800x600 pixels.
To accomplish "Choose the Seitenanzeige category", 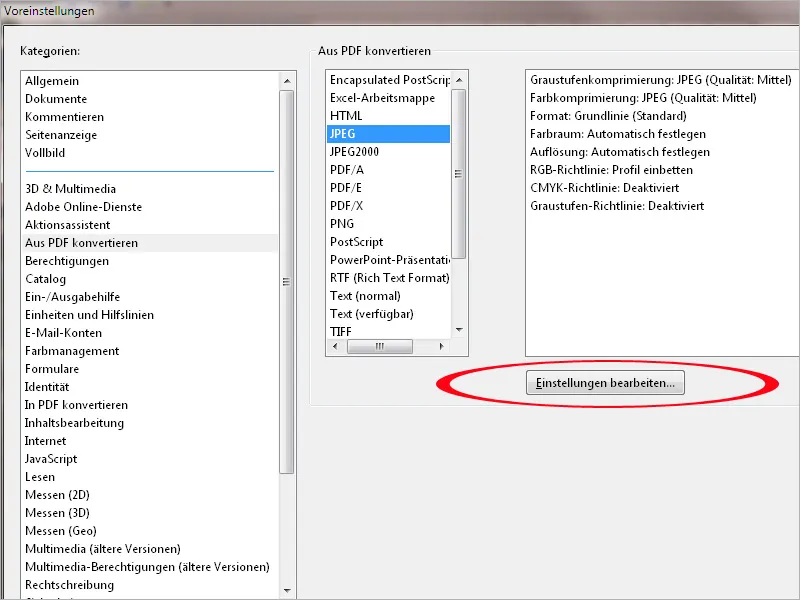I will pyautogui.click(x=61, y=135).
